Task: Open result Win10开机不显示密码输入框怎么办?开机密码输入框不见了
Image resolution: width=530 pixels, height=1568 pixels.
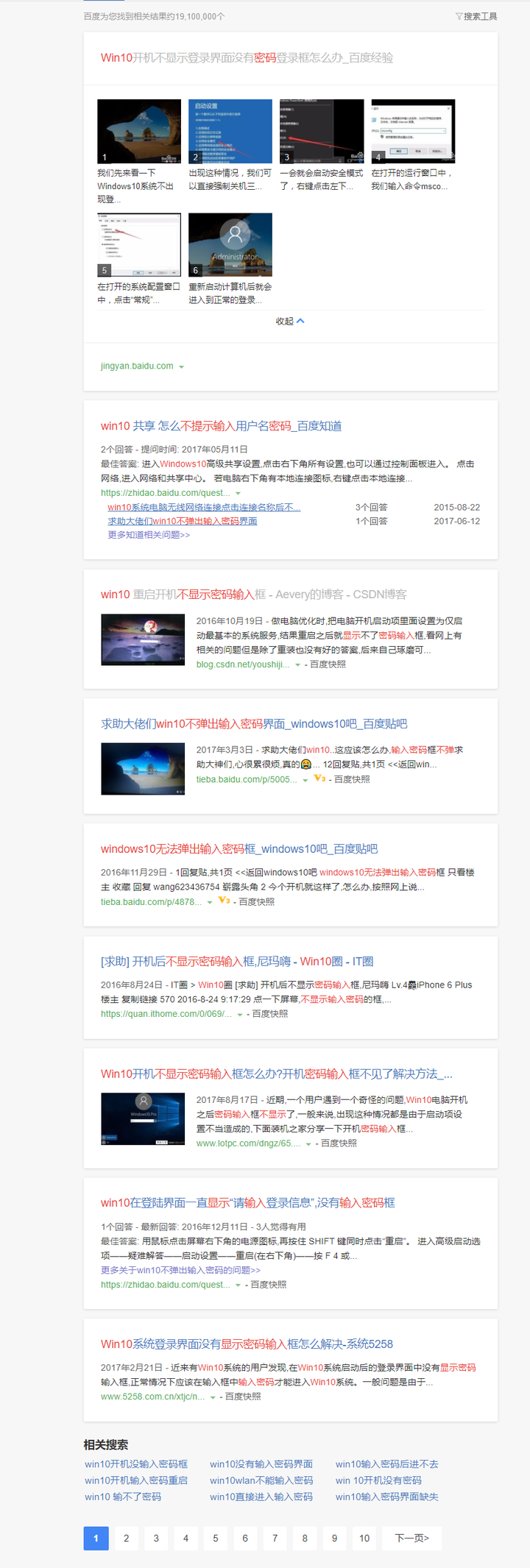Action: (x=277, y=1074)
